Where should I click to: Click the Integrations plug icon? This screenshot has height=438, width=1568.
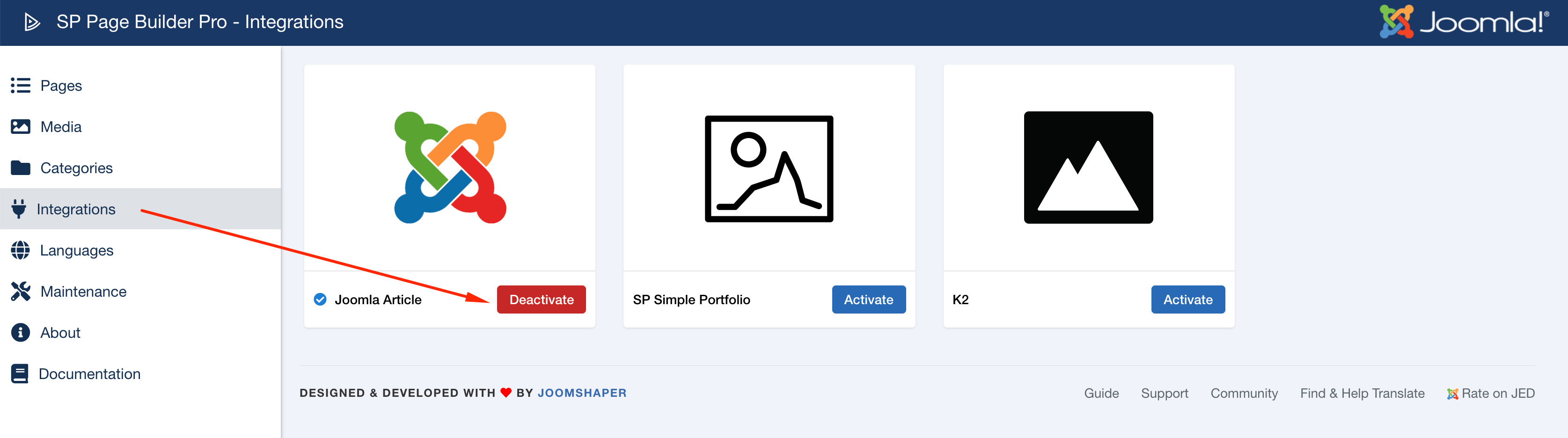coord(19,209)
